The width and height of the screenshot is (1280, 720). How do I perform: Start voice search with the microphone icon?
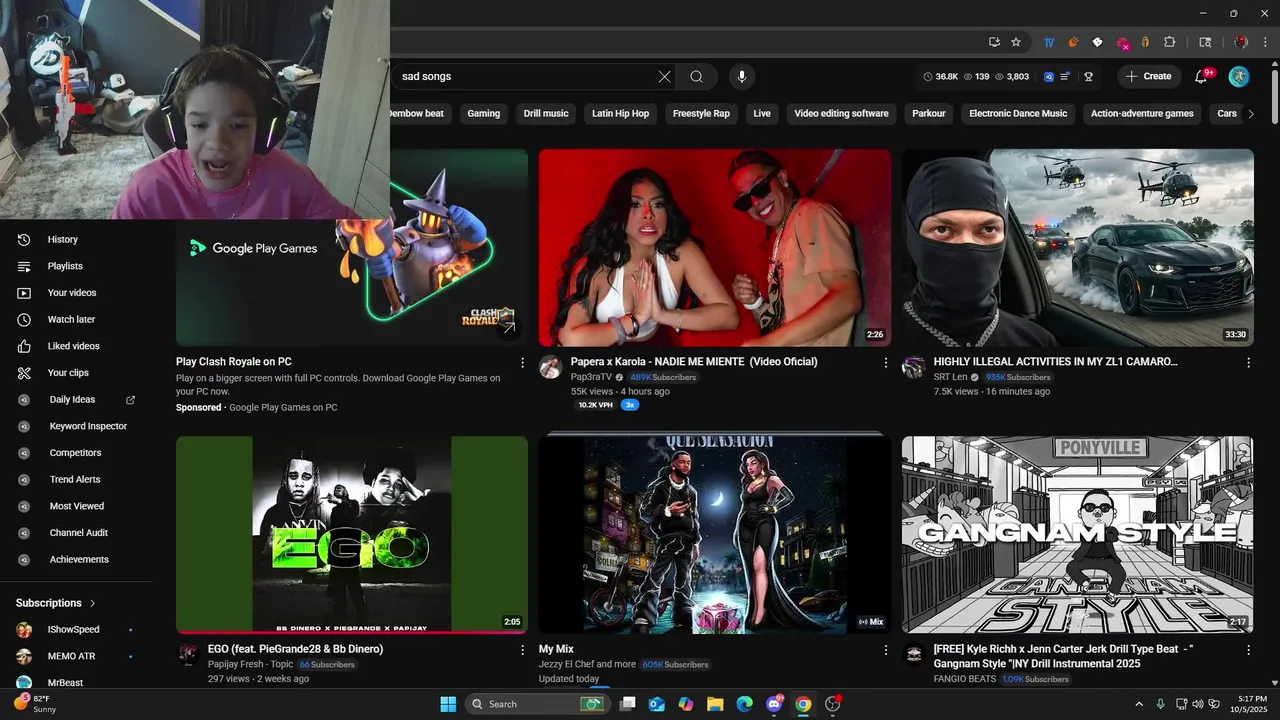point(741,76)
